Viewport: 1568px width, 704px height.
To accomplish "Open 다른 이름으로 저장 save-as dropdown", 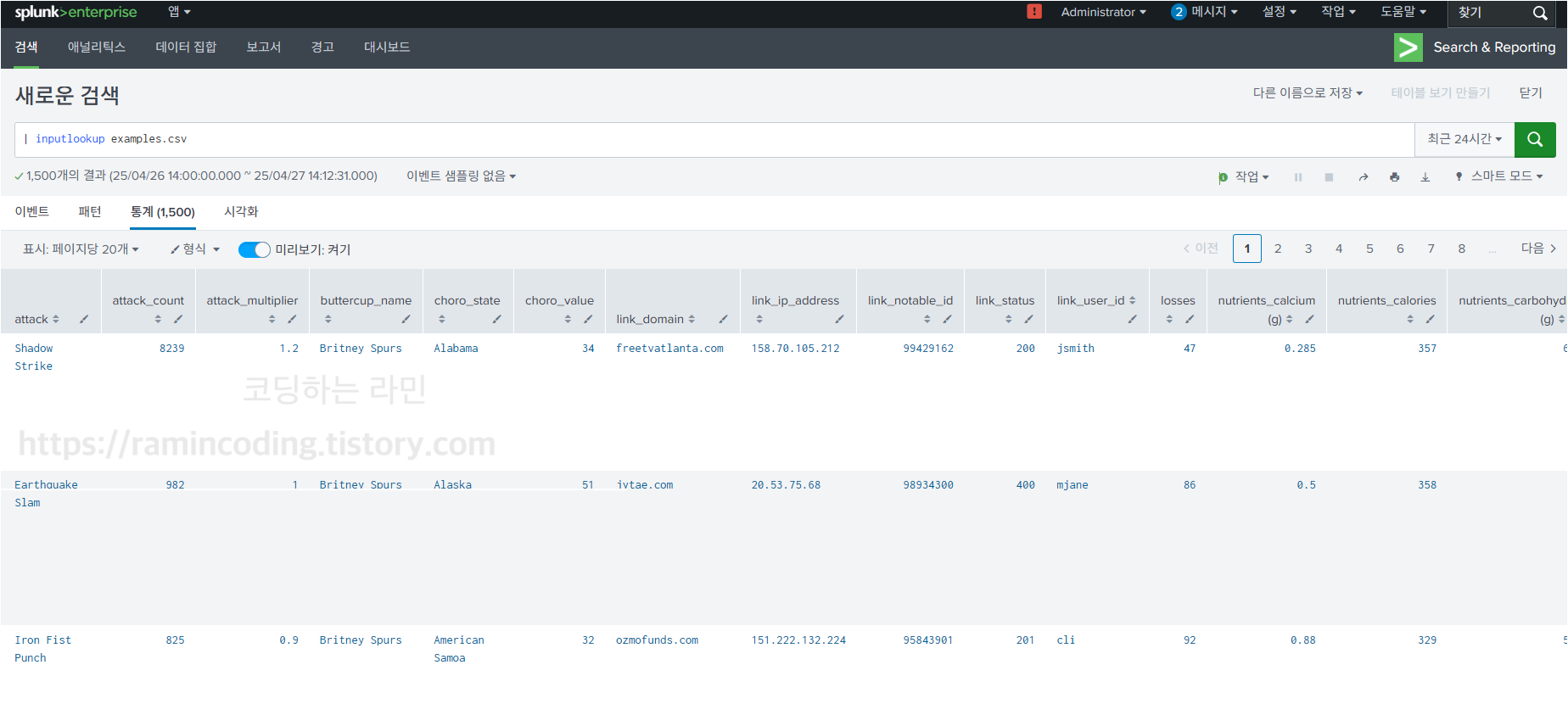I will click(x=1308, y=92).
